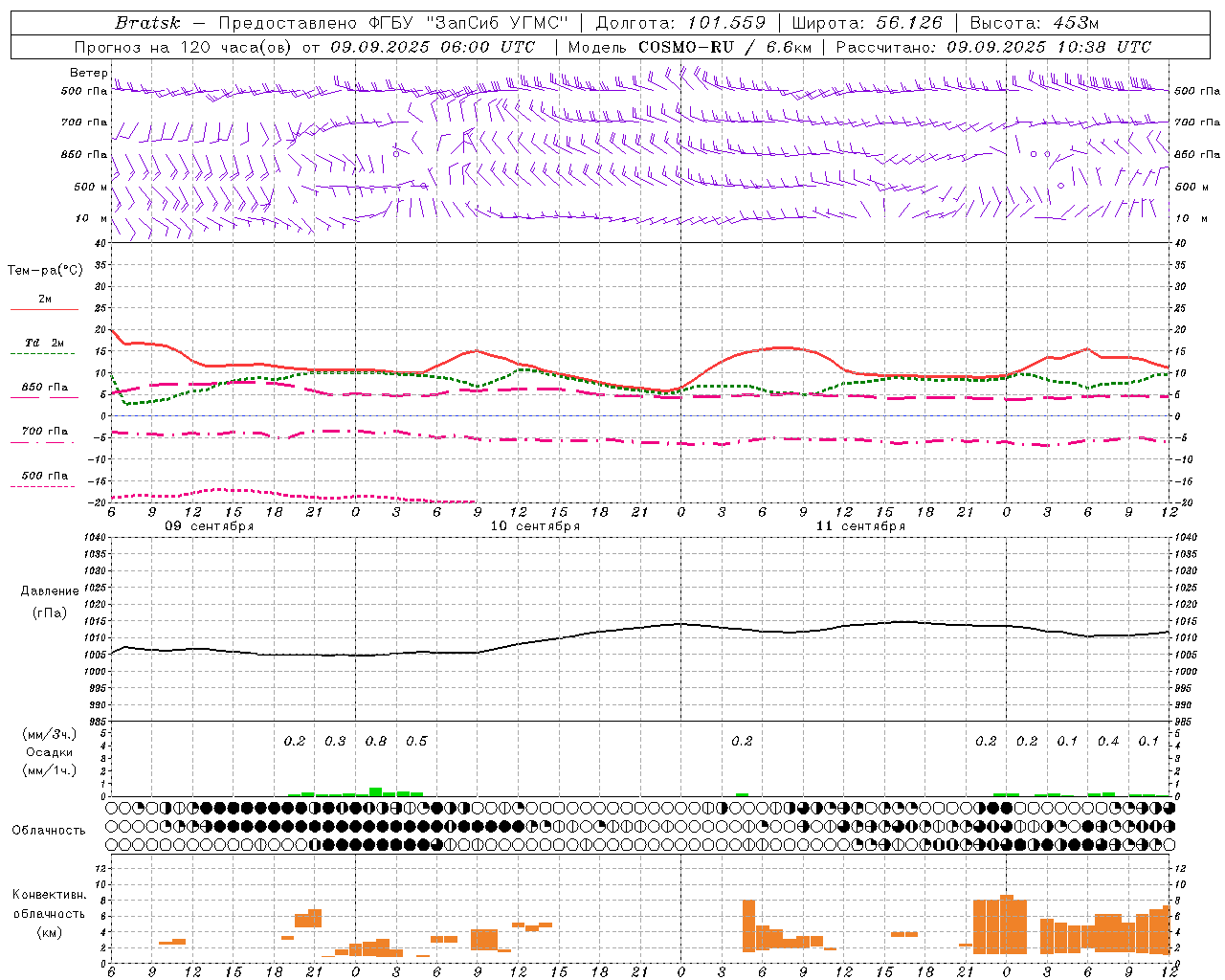Click the "500 гПа" entry in temperature legend
The width and height of the screenshot is (1225, 980).
pos(44,476)
